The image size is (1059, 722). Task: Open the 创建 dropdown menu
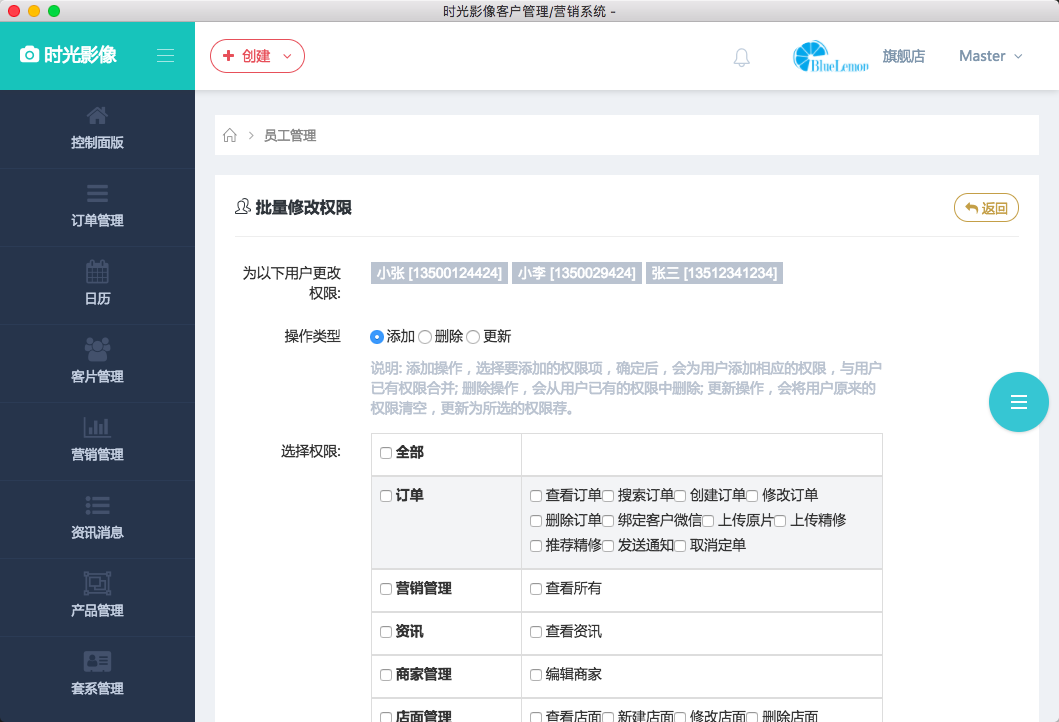(x=257, y=56)
